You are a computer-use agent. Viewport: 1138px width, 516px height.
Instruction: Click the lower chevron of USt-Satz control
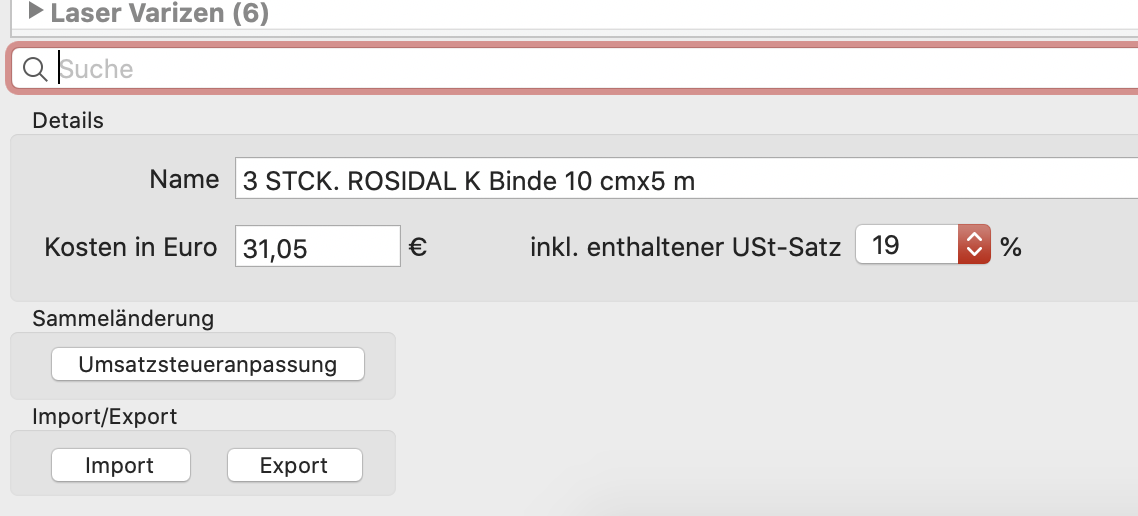point(974,253)
